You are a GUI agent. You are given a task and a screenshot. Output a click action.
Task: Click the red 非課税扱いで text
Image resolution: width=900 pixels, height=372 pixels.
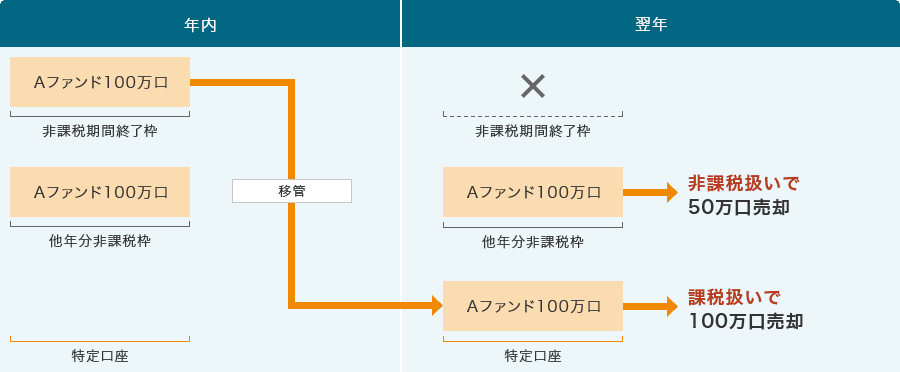(x=743, y=183)
